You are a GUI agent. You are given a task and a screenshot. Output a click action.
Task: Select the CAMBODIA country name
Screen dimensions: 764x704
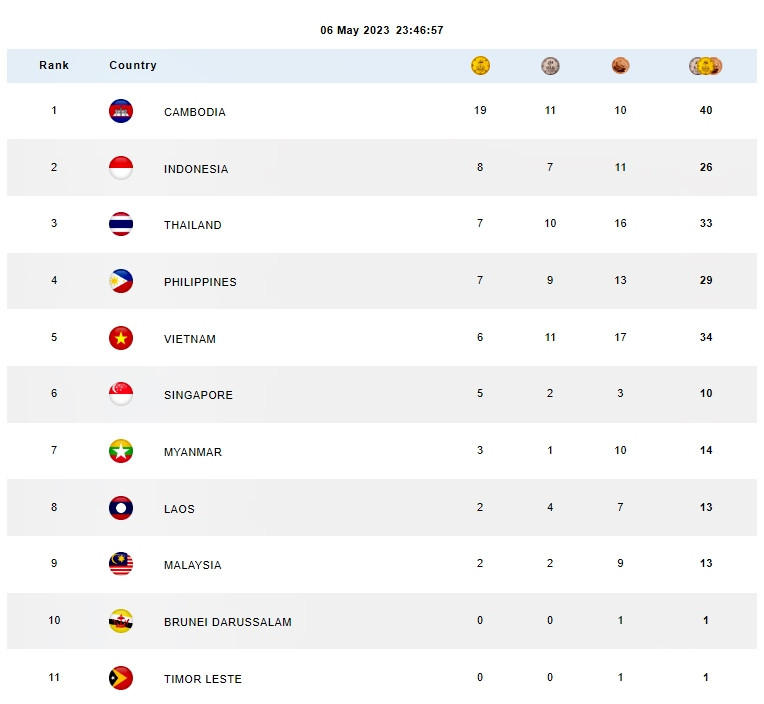195,112
